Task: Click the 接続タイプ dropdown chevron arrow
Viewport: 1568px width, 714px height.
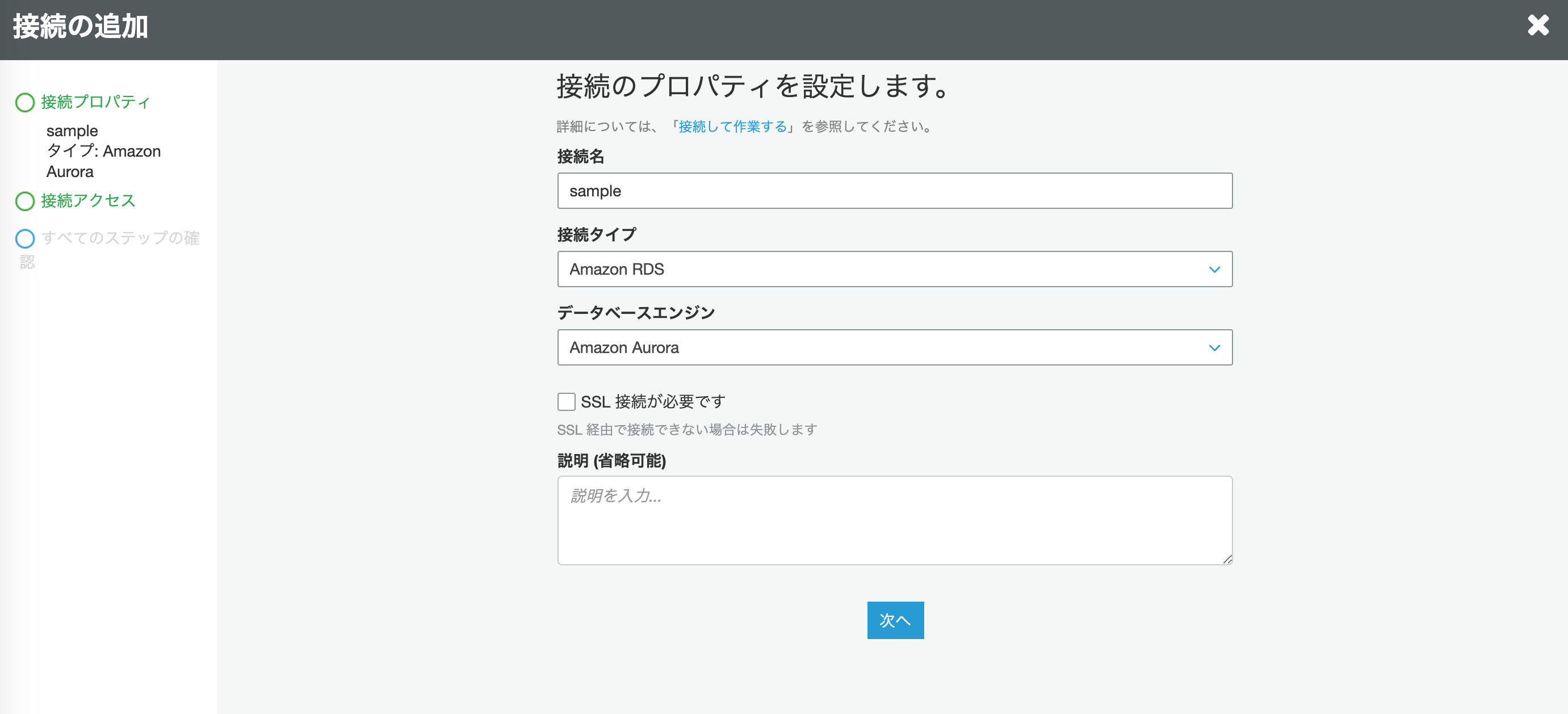Action: point(1214,270)
